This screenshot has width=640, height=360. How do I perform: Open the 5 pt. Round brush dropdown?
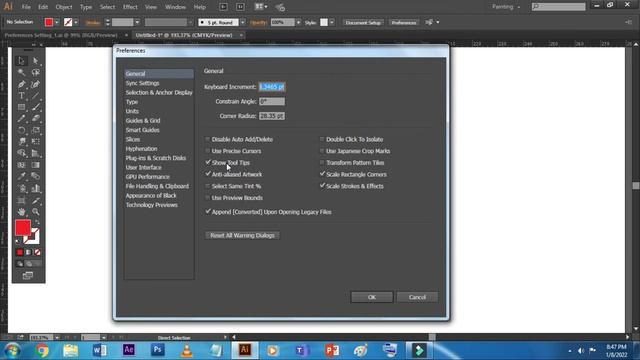[243, 22]
